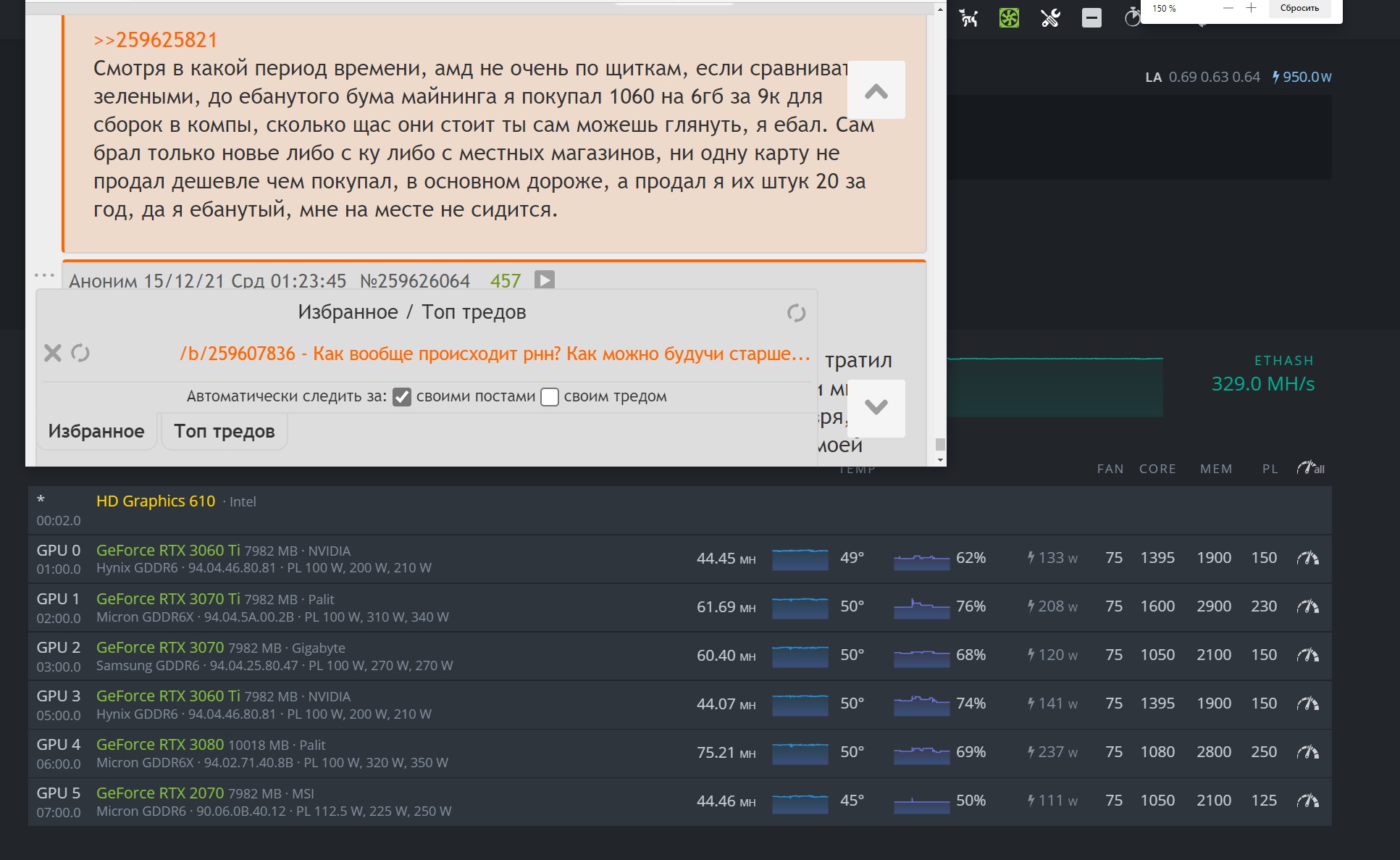Click GPU 0 hashrate 44.45 MH
This screenshot has width=1400, height=860.
(x=726, y=559)
